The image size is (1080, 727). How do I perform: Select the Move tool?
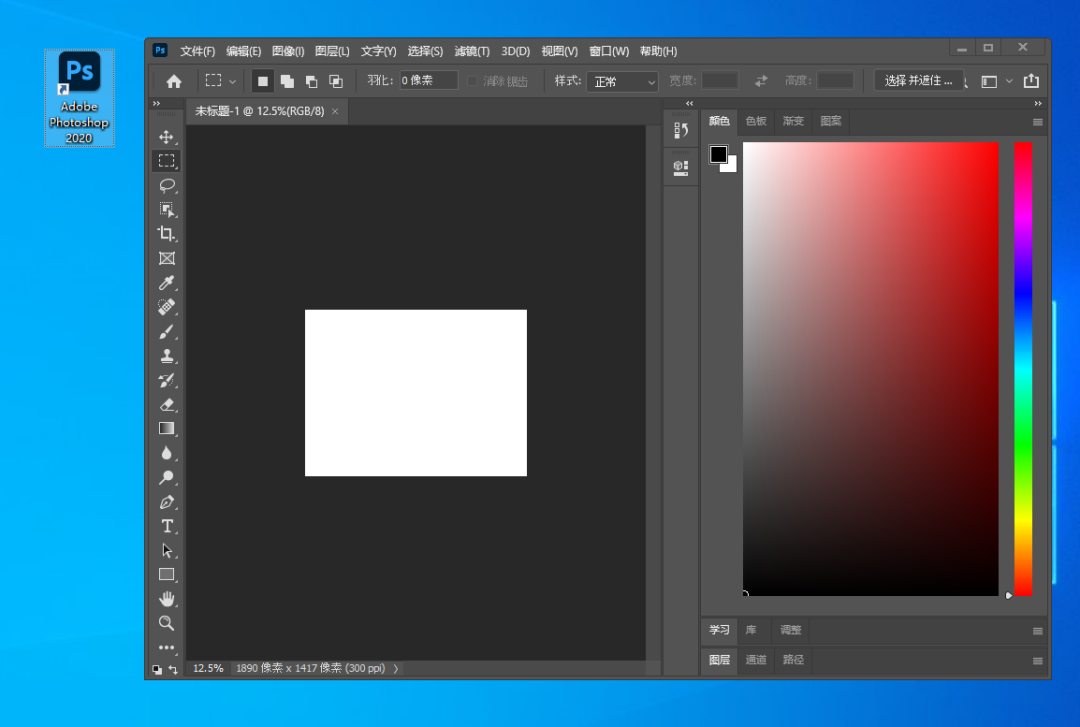166,137
